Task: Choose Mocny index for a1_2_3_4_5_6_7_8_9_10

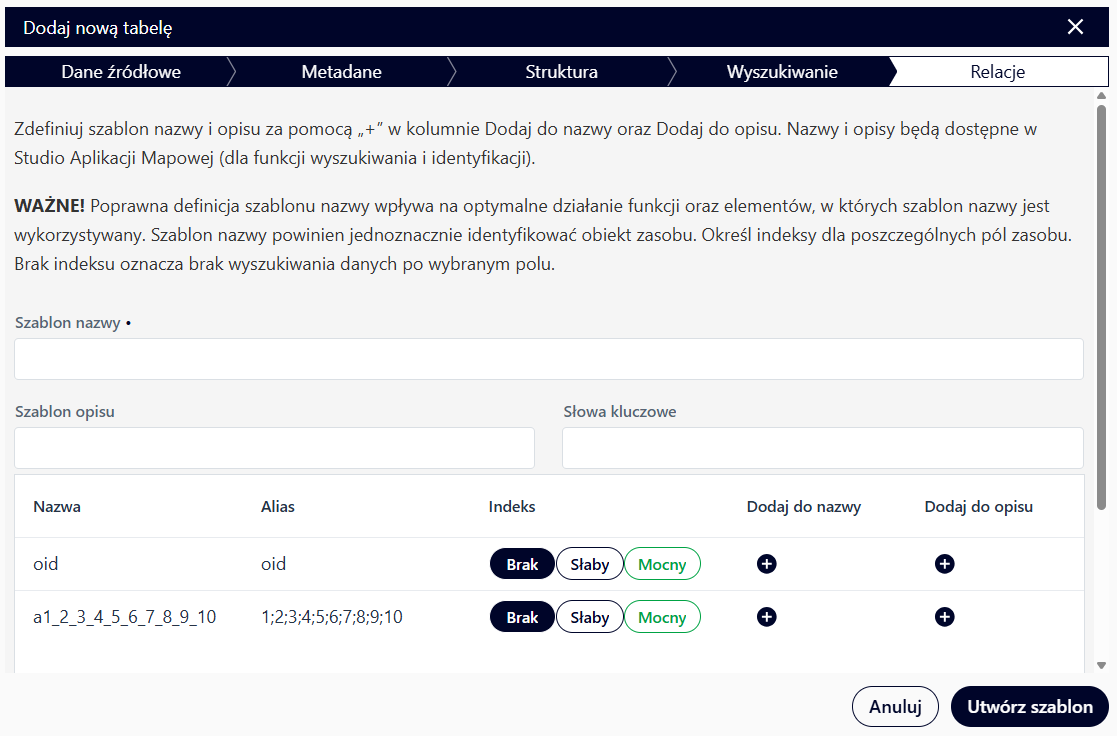Action: pos(662,617)
